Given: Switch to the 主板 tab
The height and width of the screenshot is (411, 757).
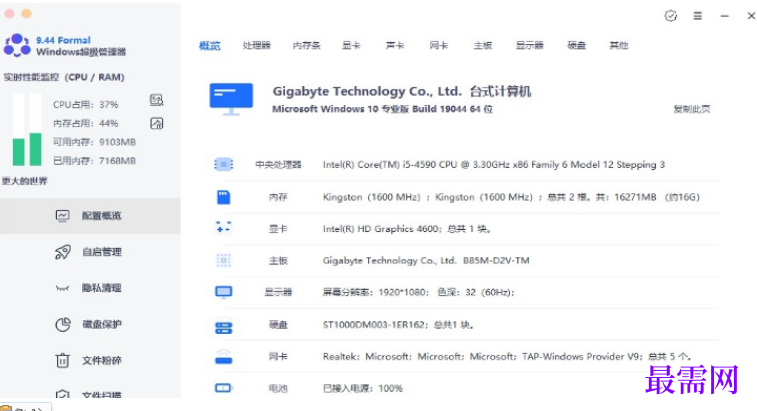Looking at the screenshot, I should click(482, 45).
